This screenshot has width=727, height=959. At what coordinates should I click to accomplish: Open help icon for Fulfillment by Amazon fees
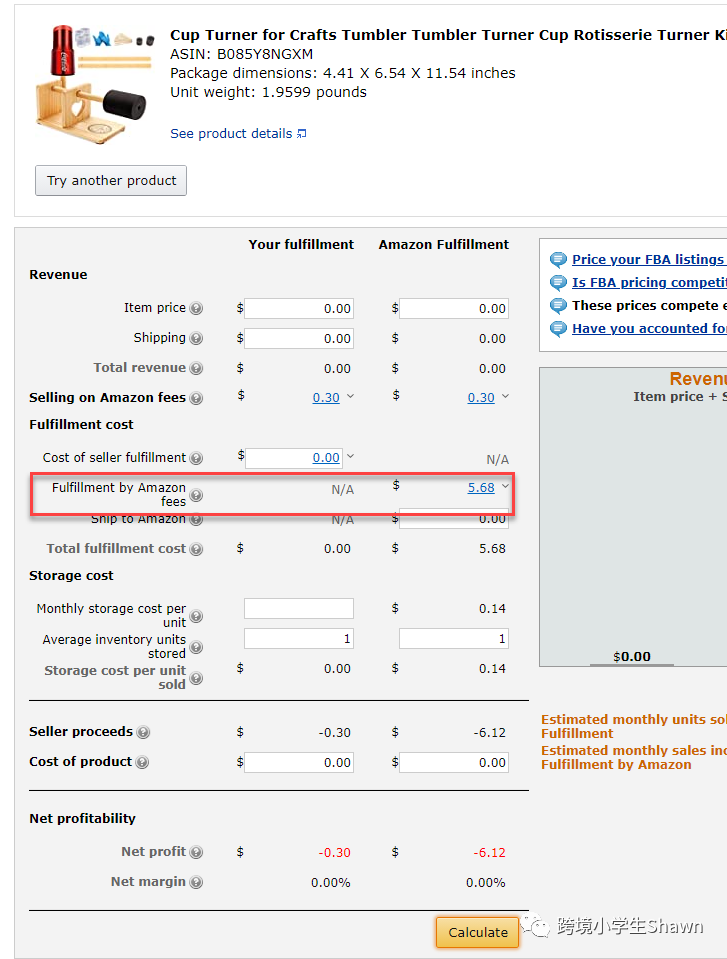click(x=196, y=495)
